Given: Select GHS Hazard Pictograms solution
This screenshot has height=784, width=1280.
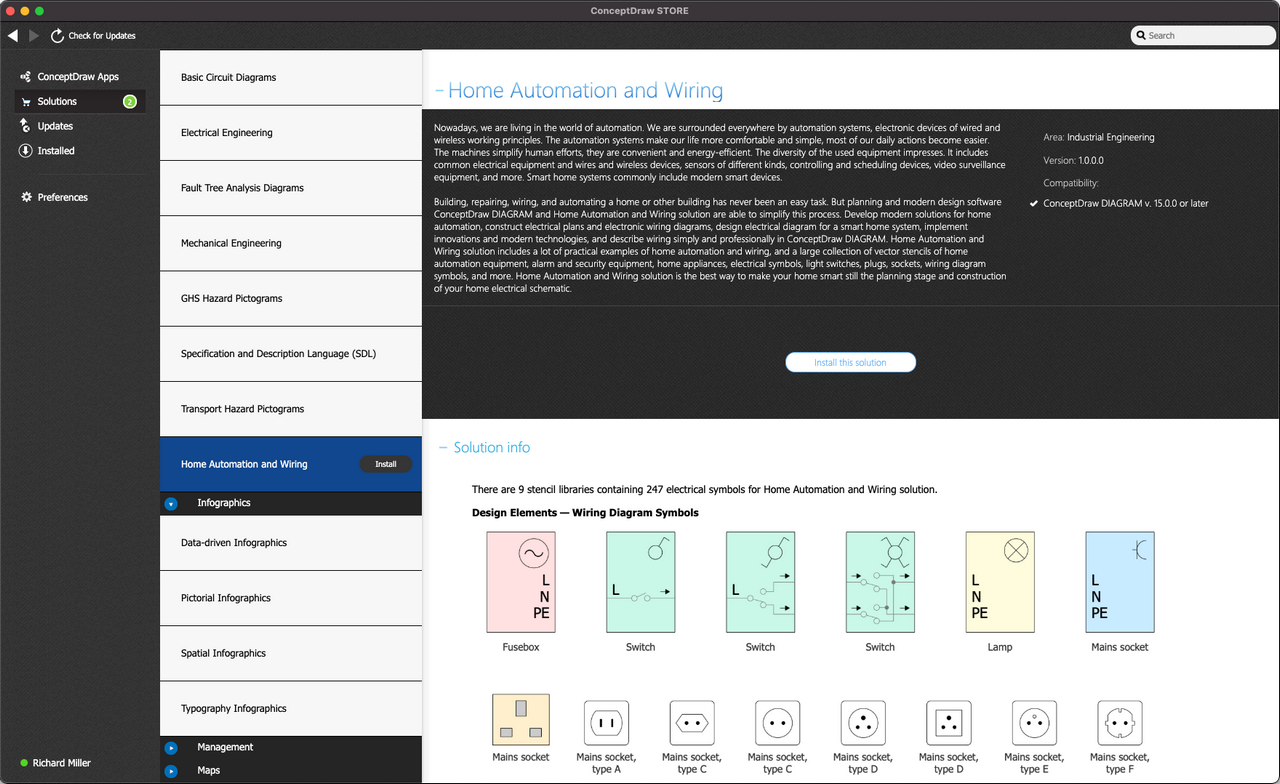Looking at the screenshot, I should click(291, 299).
